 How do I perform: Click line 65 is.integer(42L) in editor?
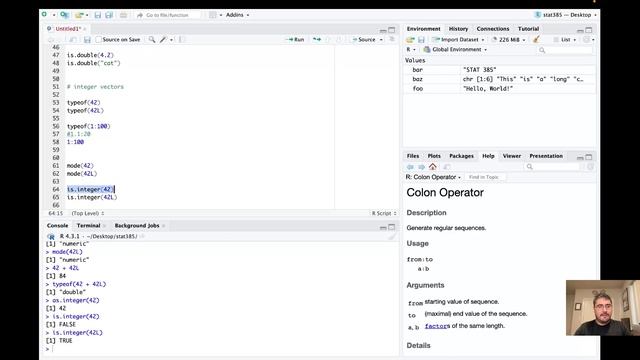(92, 197)
